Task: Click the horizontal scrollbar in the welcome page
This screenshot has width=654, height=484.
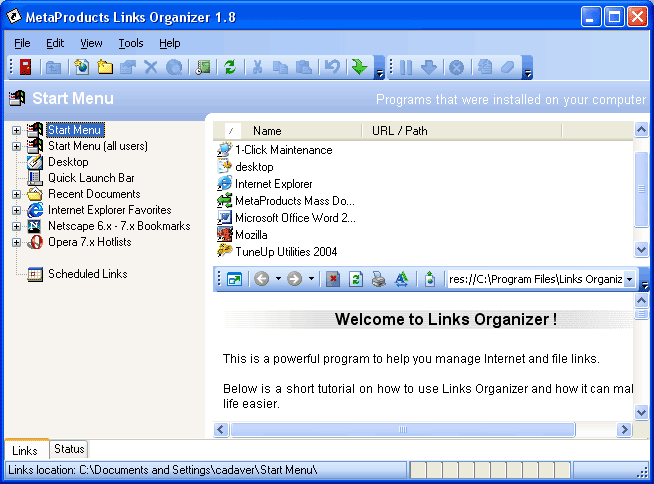Action: pyautogui.click(x=403, y=429)
